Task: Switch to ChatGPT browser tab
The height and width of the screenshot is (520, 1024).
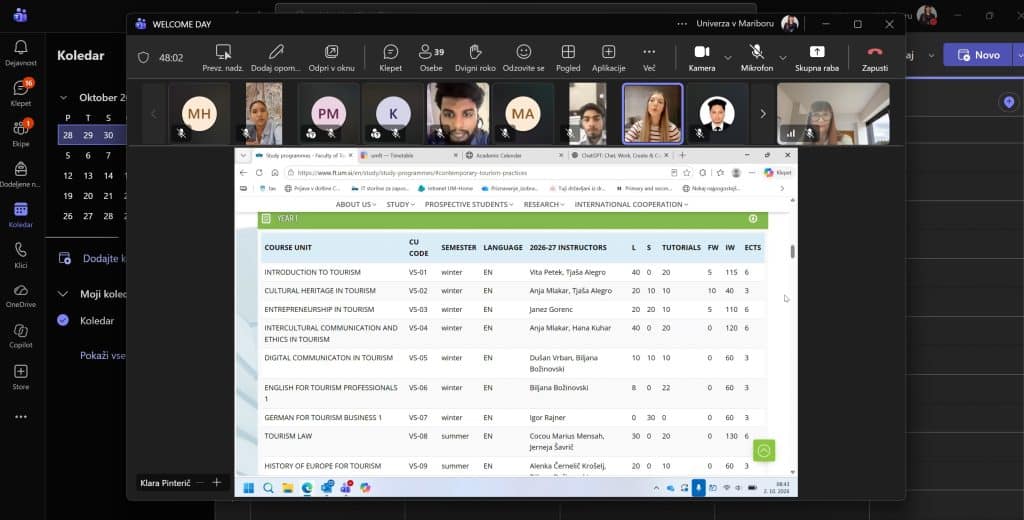Action: (x=619, y=155)
